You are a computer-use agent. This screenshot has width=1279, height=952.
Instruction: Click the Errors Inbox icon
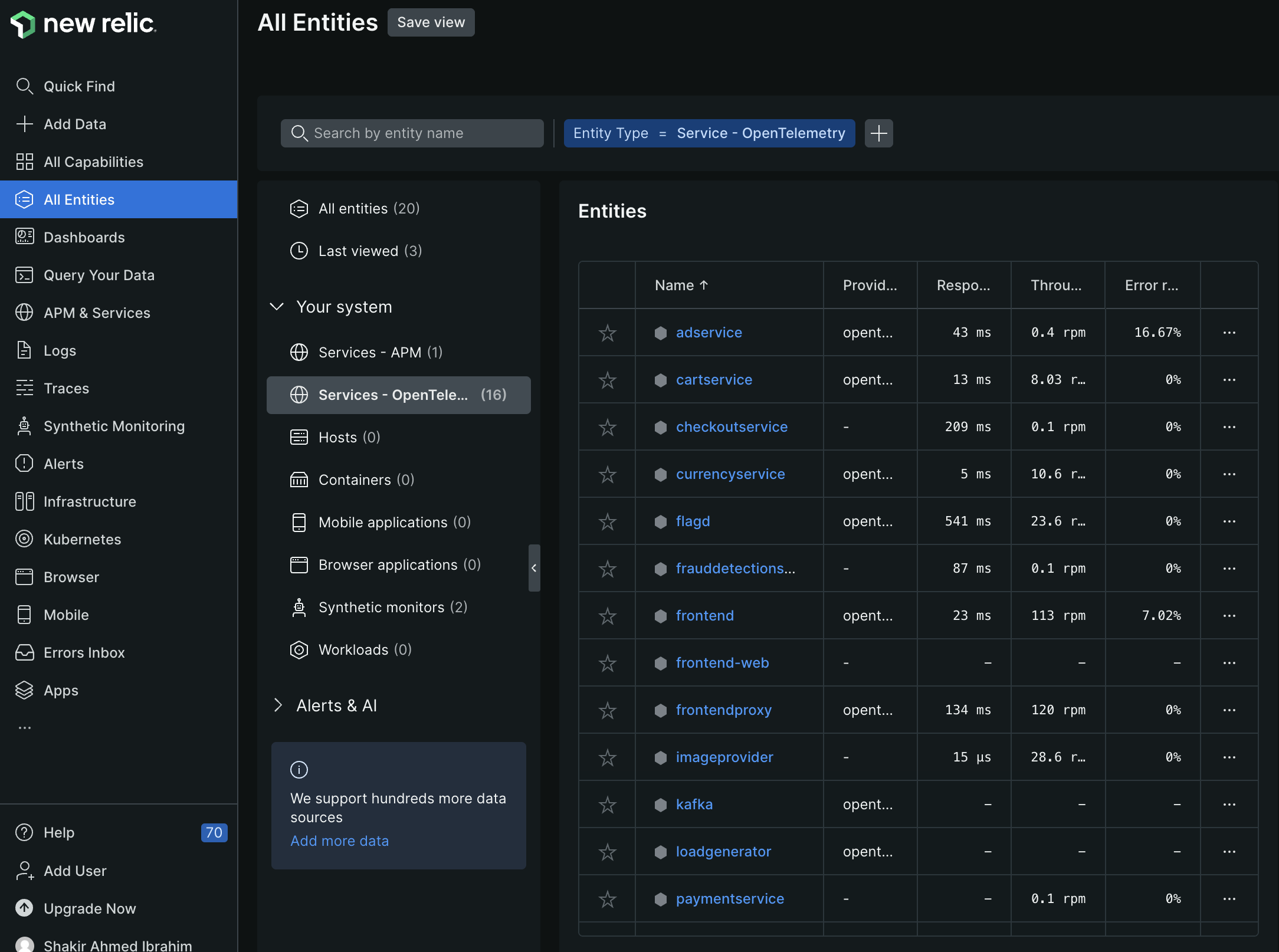24,652
